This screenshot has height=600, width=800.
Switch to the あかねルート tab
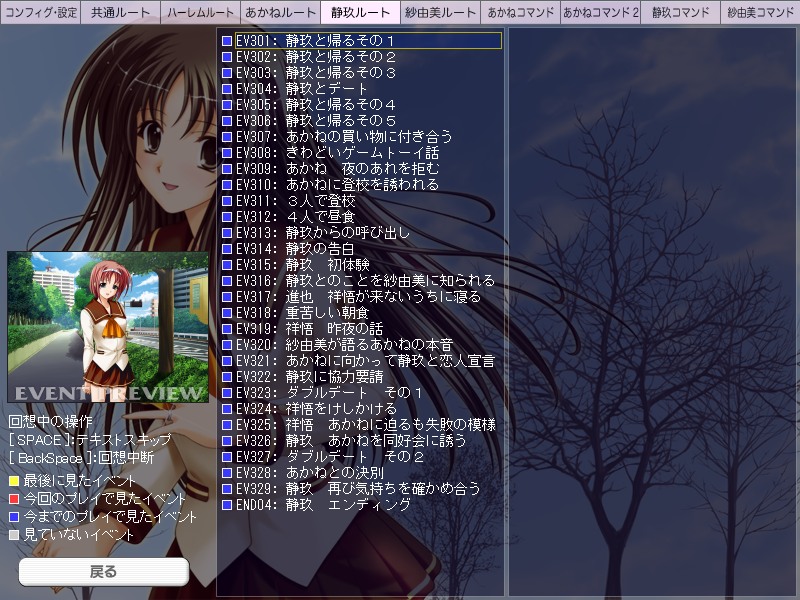[281, 12]
